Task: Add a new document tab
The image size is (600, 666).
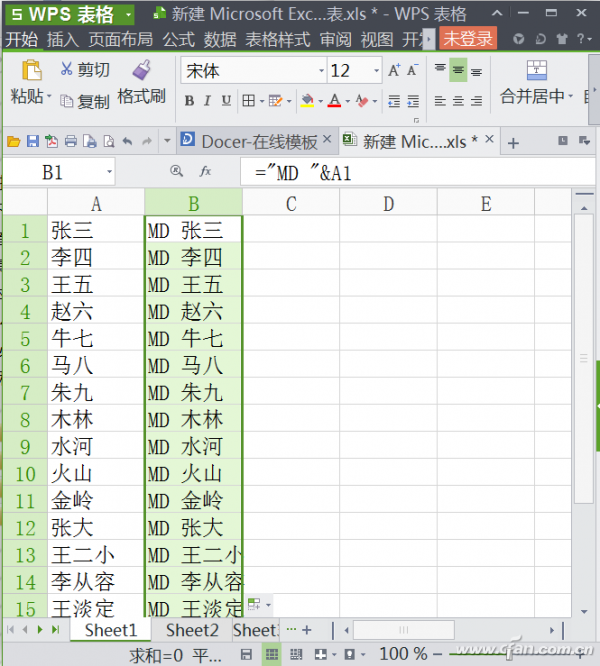Action: (513, 143)
